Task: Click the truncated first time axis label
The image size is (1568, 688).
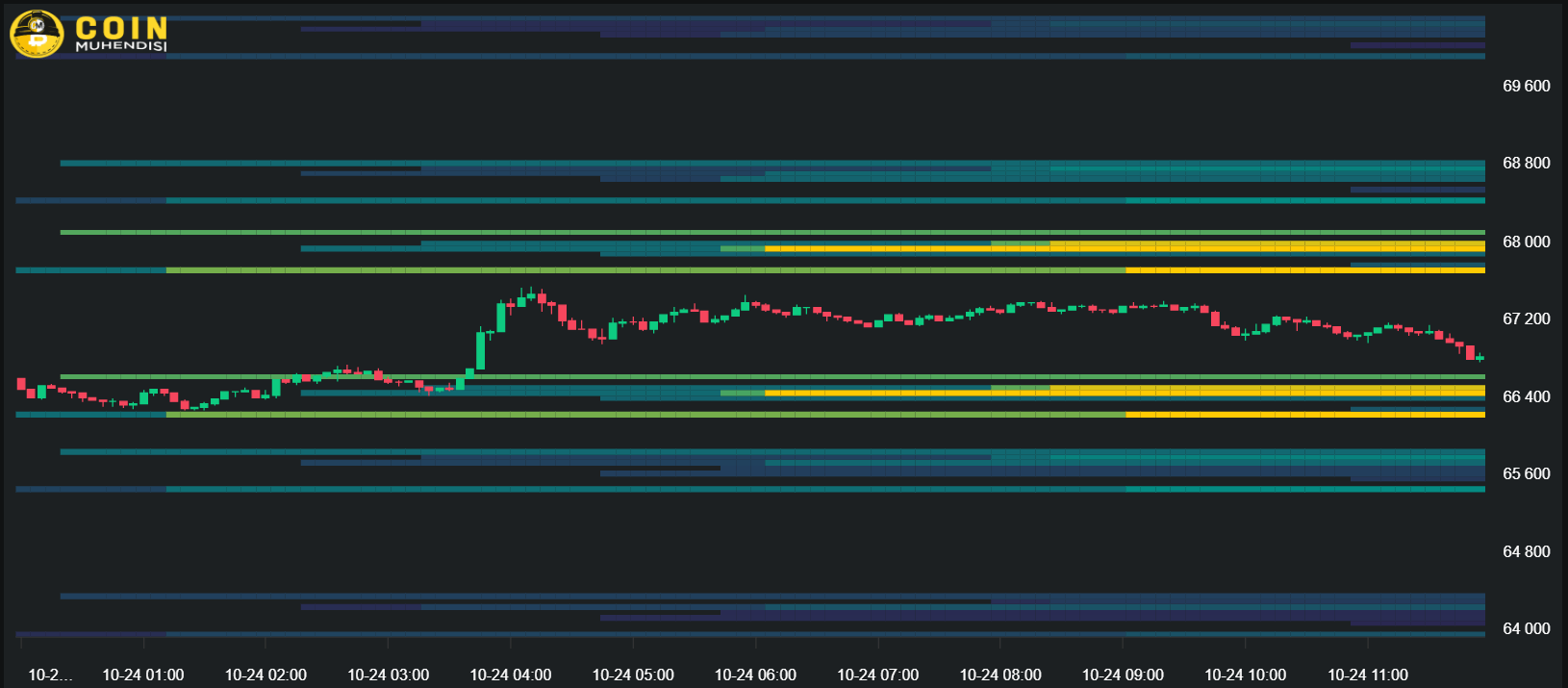Action: click(x=50, y=675)
